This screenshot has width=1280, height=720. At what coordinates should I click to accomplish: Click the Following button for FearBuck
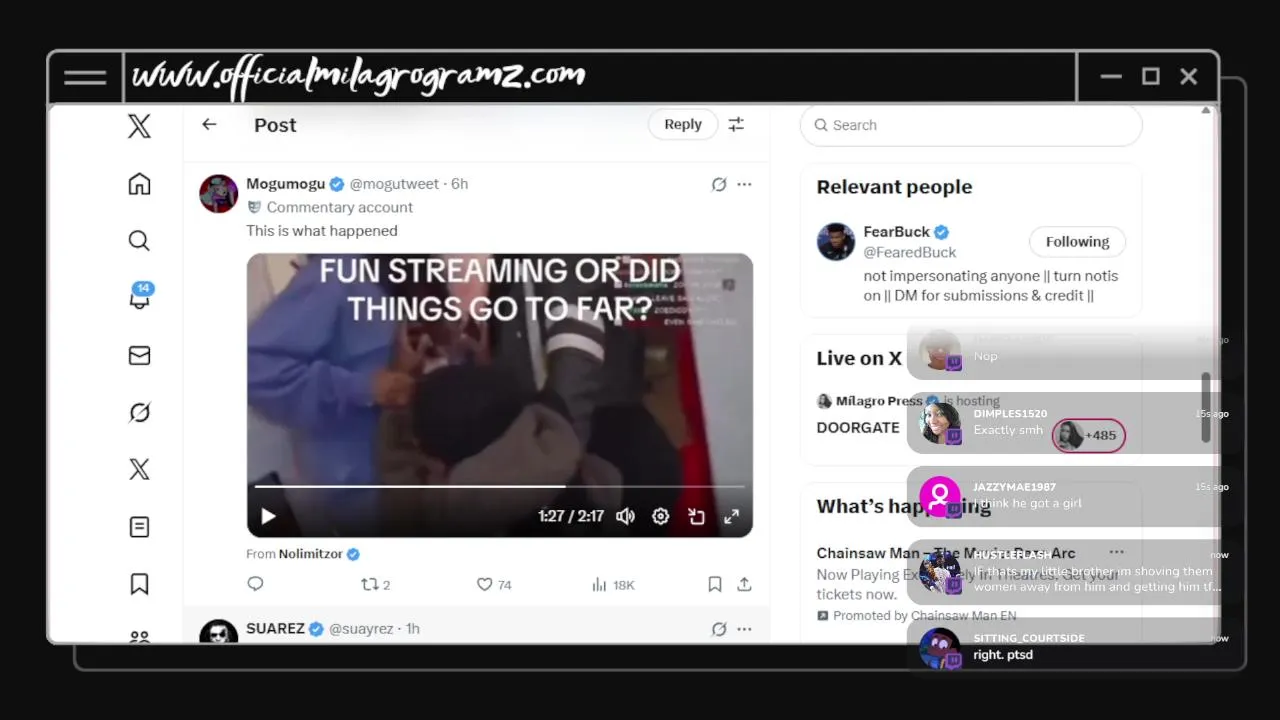point(1077,241)
